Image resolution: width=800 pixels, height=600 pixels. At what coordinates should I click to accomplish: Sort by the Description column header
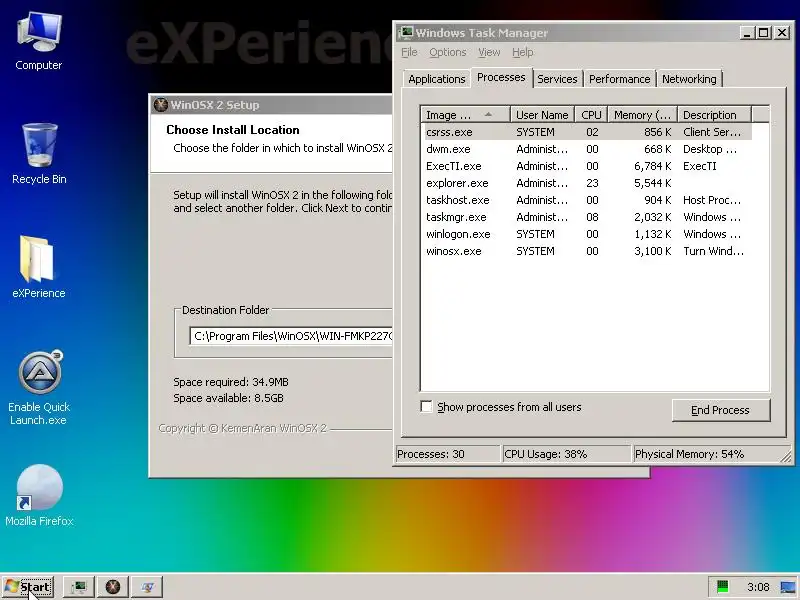click(714, 115)
